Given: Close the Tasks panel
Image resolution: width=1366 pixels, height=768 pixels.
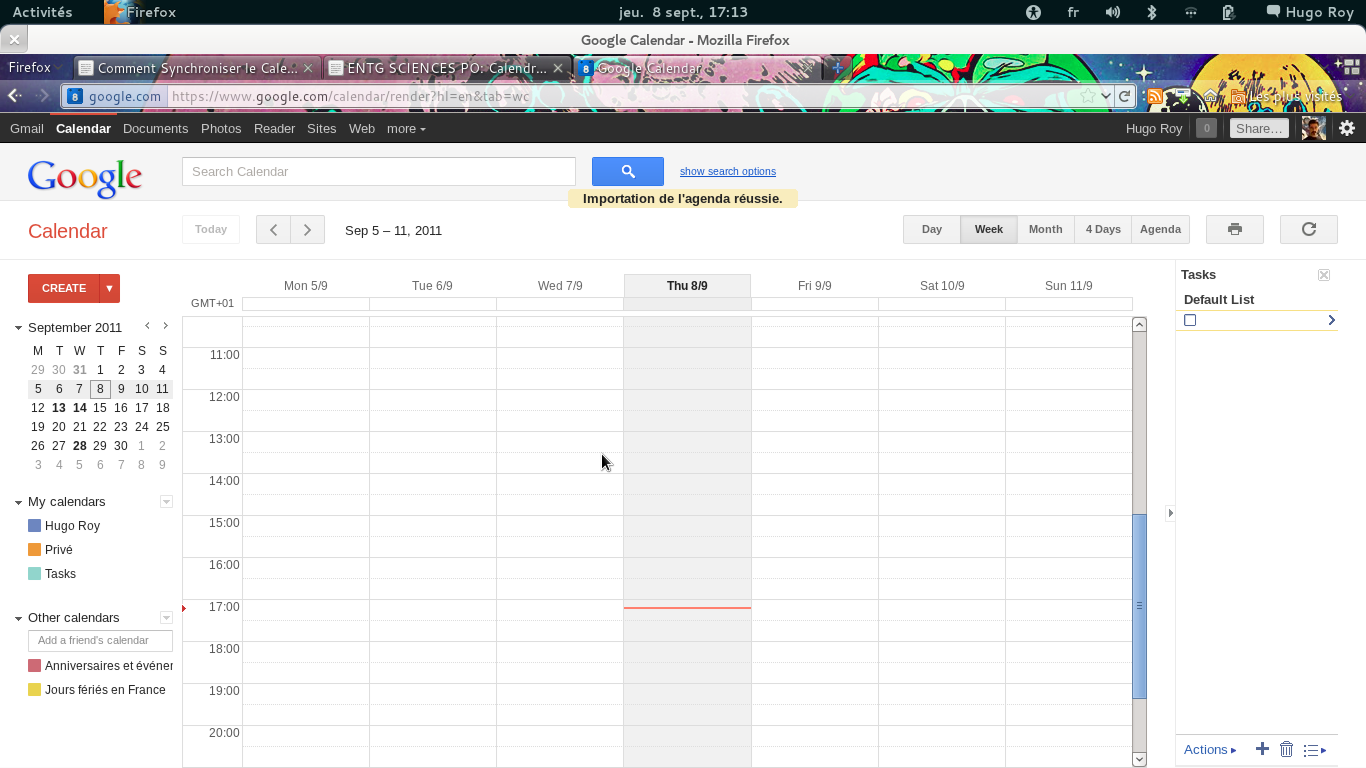Looking at the screenshot, I should point(1324,275).
